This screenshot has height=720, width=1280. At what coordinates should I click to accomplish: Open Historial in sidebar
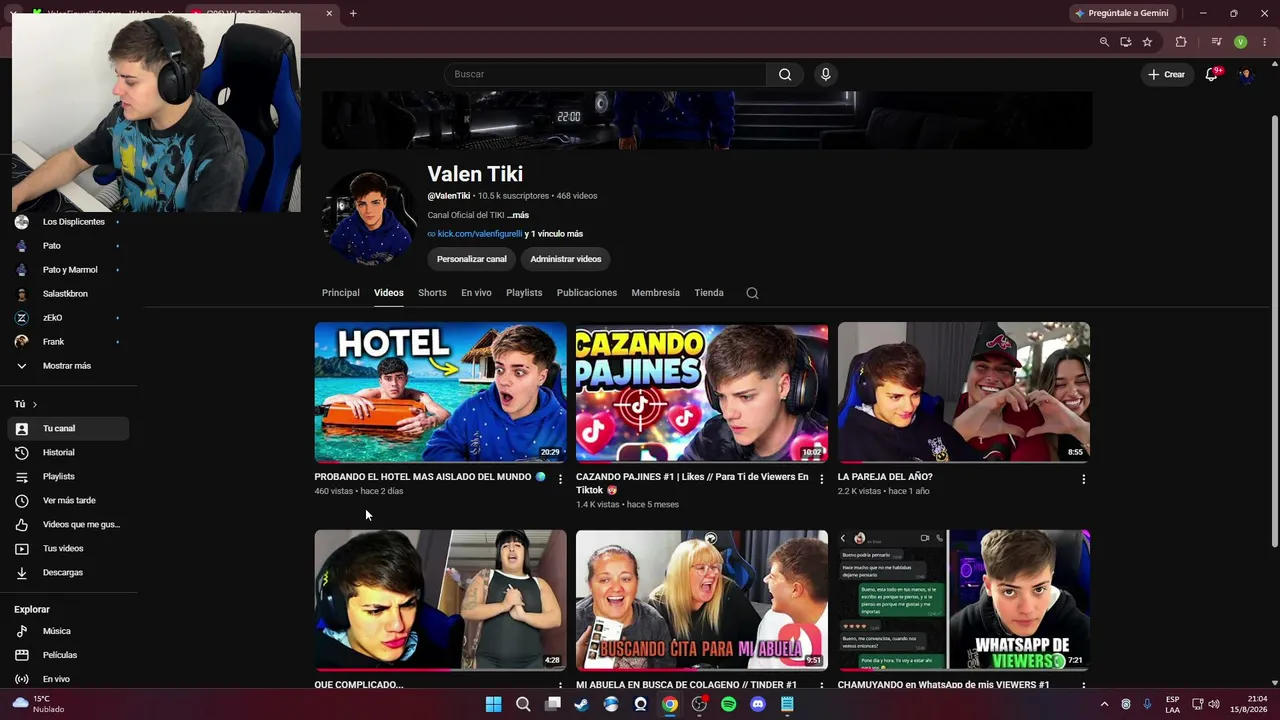pos(68,453)
